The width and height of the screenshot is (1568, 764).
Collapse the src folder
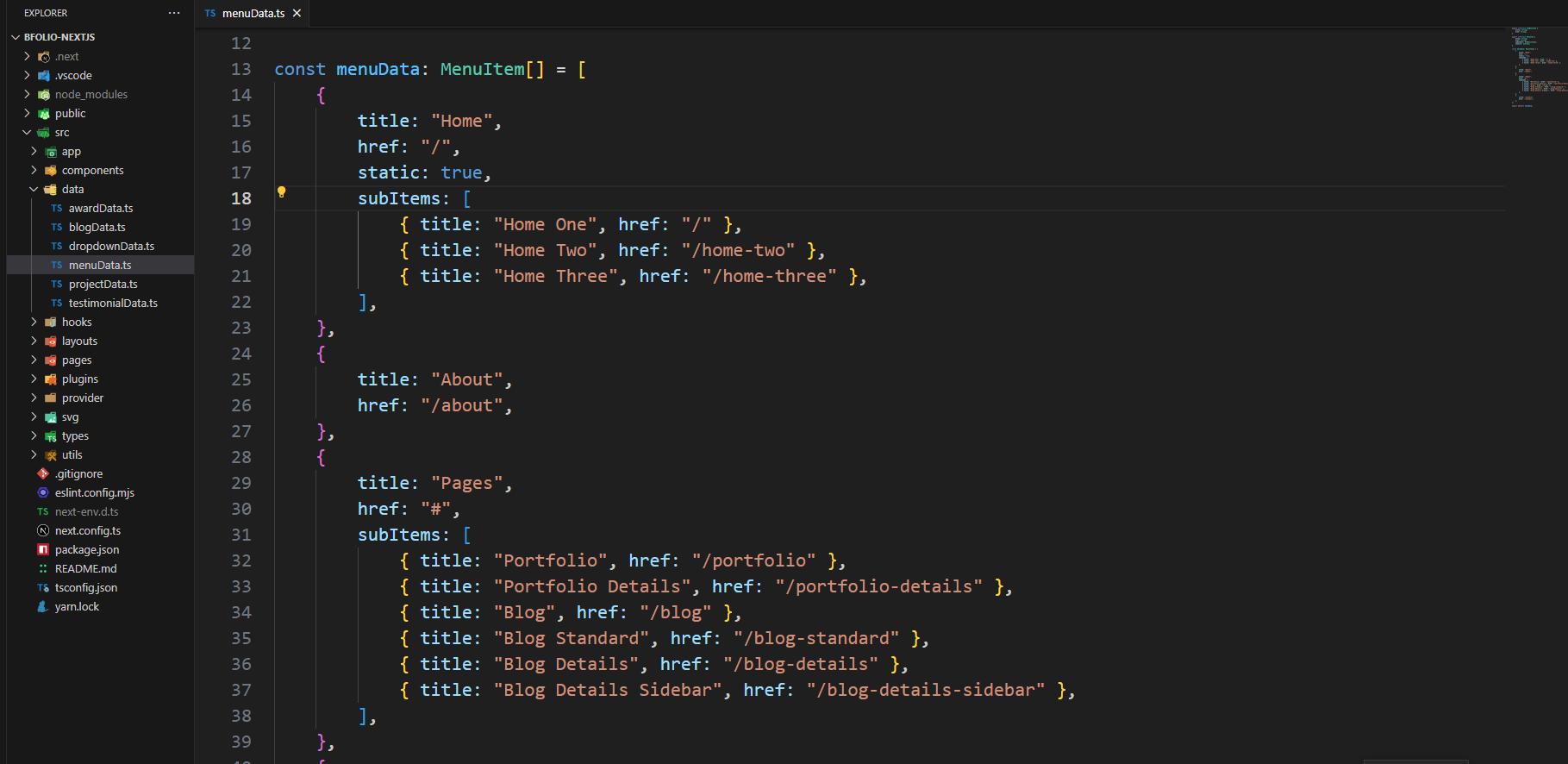click(27, 132)
